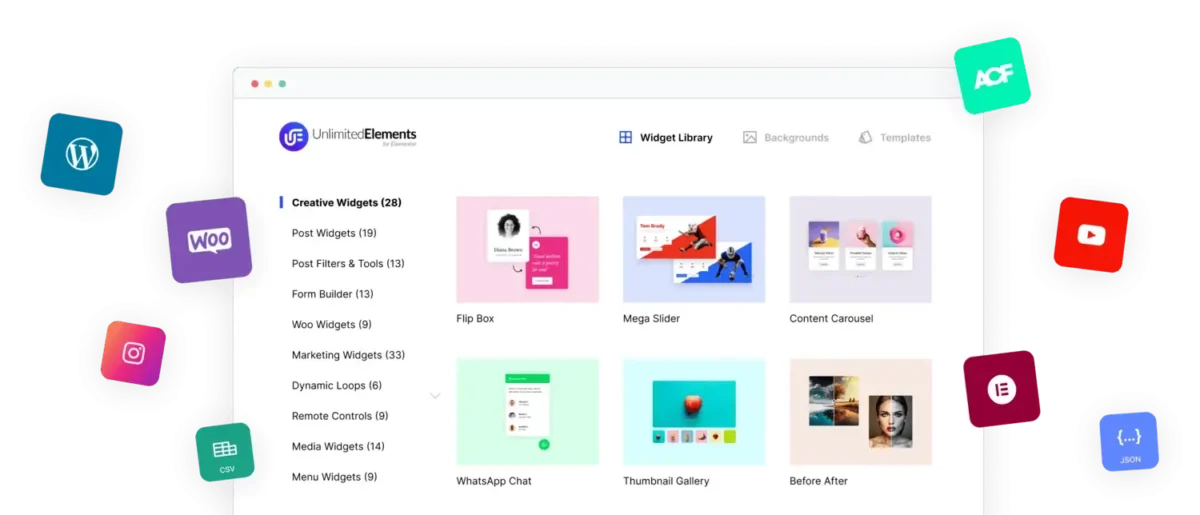Open the Before After widget thumbnail
Screen dimensions: 1200x515
861,411
